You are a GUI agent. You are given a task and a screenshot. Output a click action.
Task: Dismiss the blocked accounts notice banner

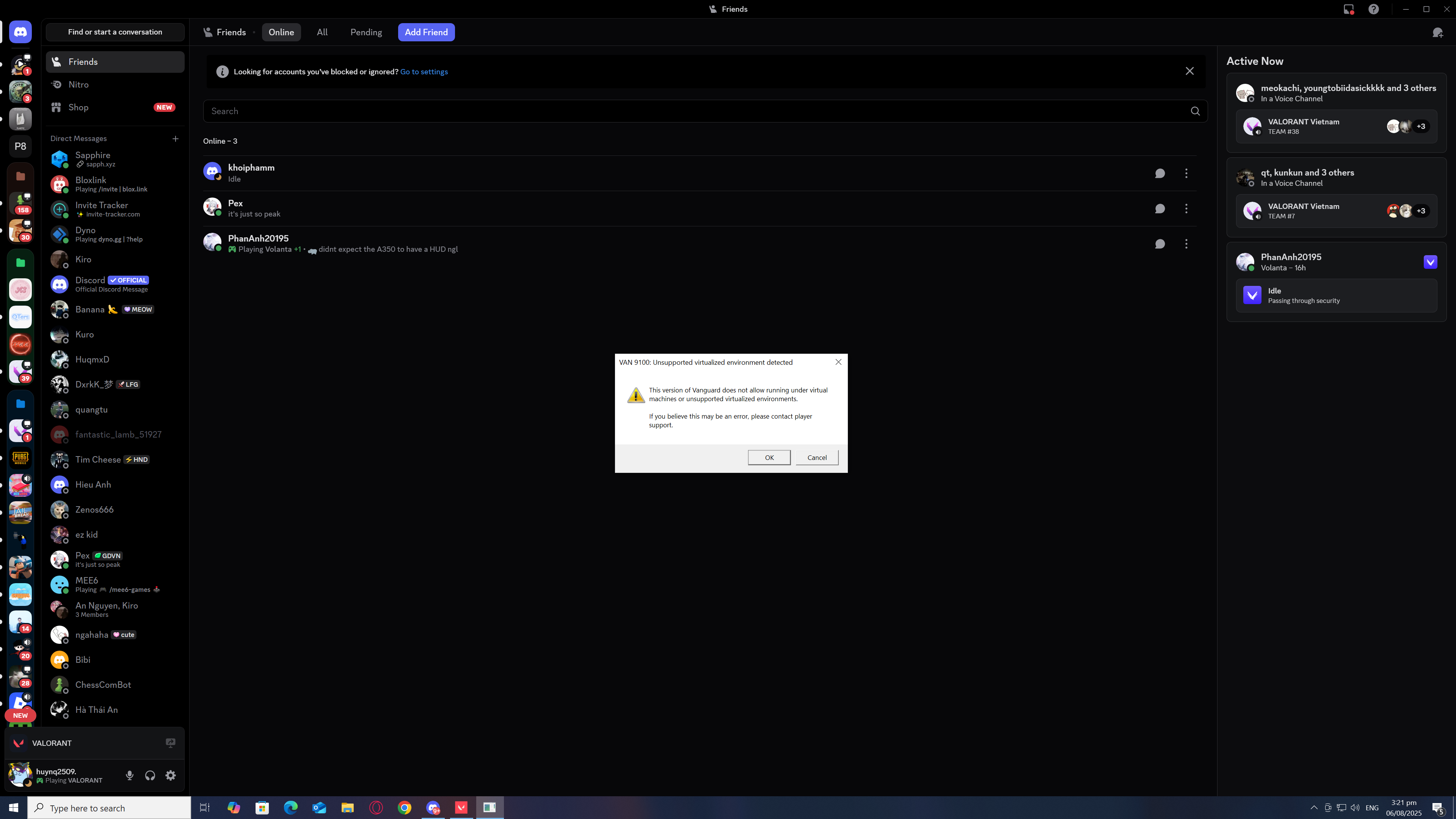[1190, 71]
